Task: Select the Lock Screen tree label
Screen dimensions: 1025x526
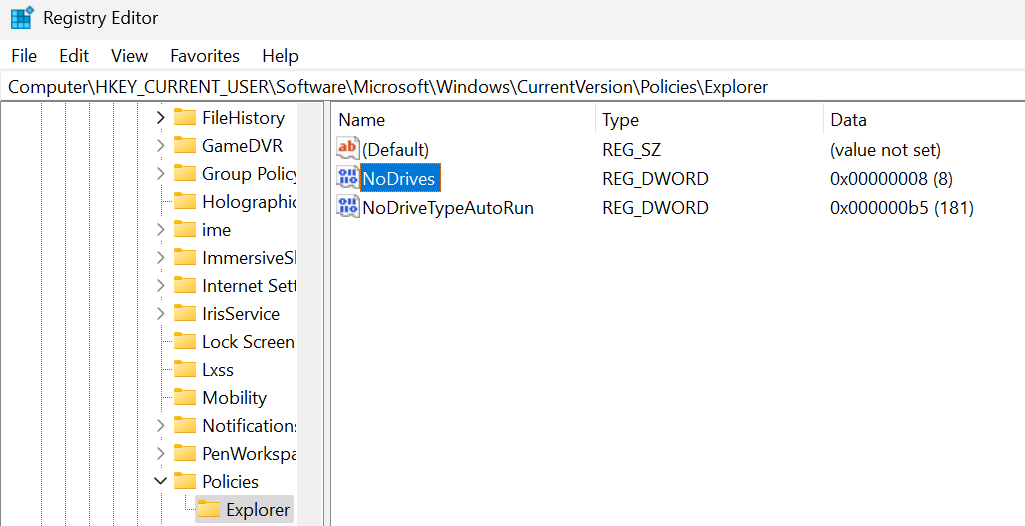Action: [x=248, y=342]
